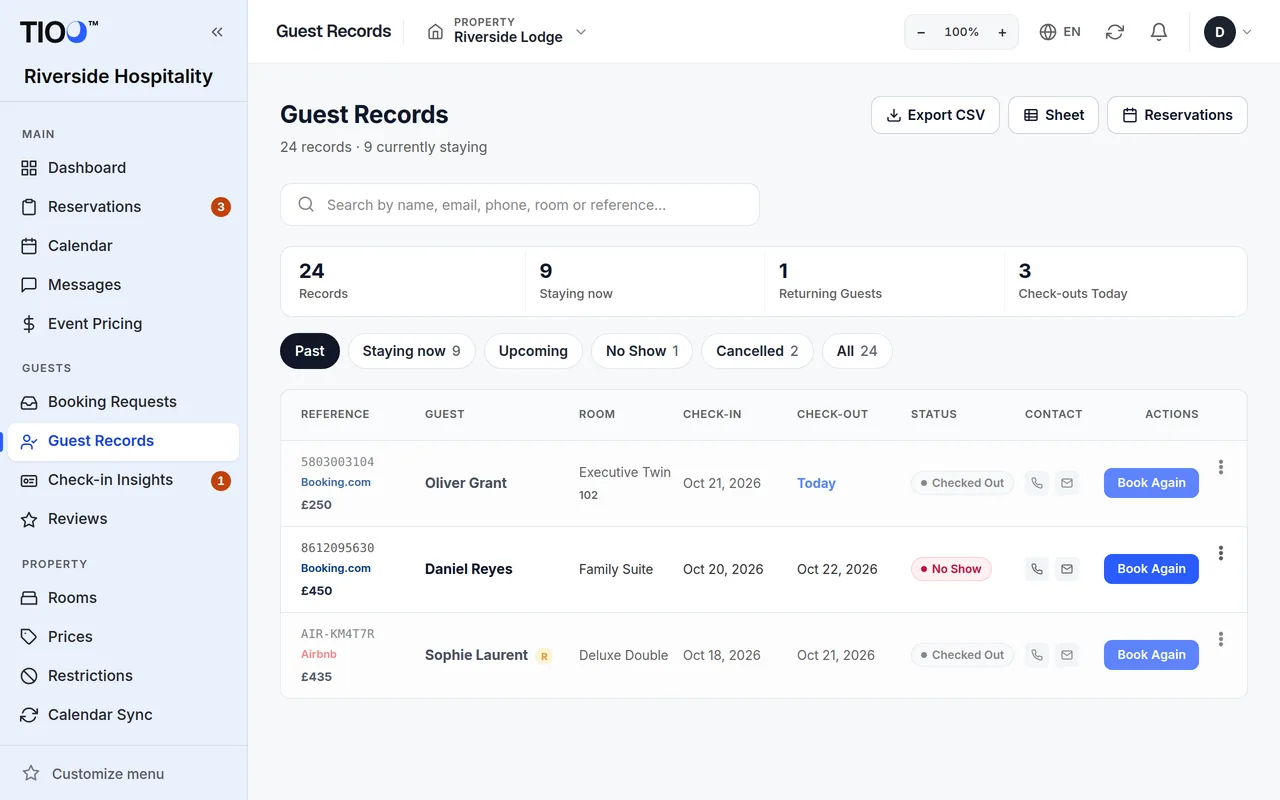The height and width of the screenshot is (800, 1280).
Task: Open the actions menu for Oliver Grant
Action: point(1221,467)
